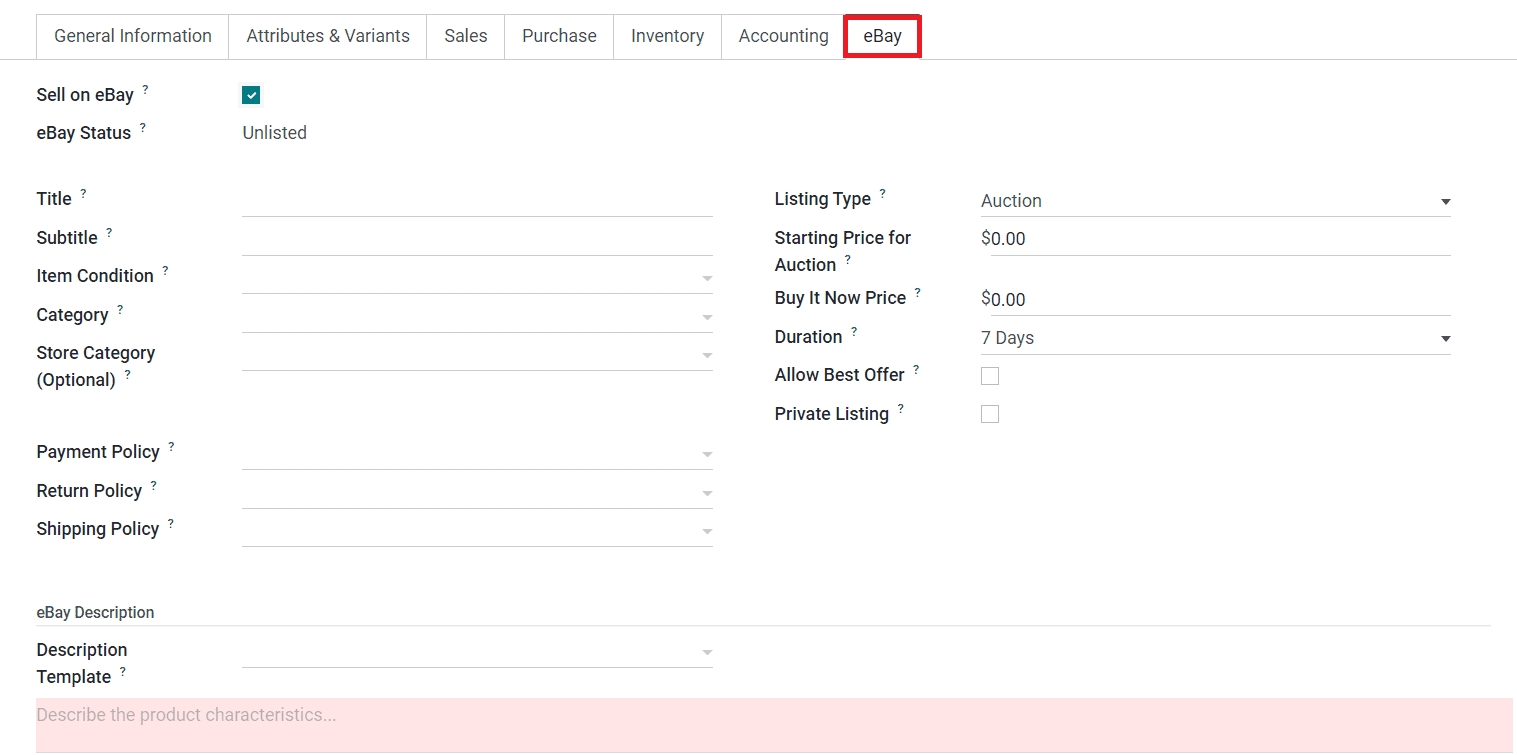This screenshot has height=755, width=1517.
Task: Go to the Attributes & Variants tab
Action: coord(328,36)
